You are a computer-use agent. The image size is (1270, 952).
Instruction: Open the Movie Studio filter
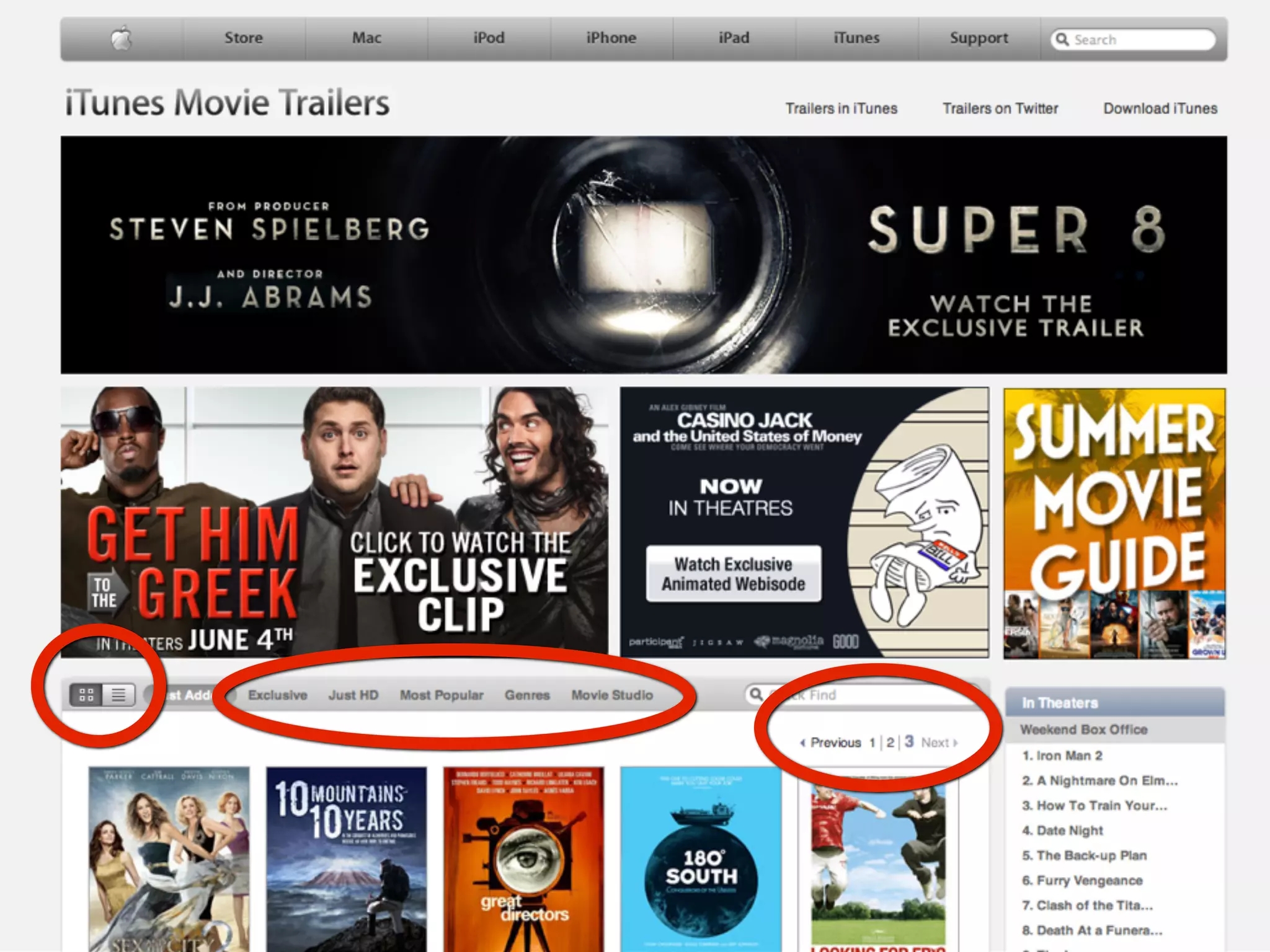pyautogui.click(x=611, y=695)
